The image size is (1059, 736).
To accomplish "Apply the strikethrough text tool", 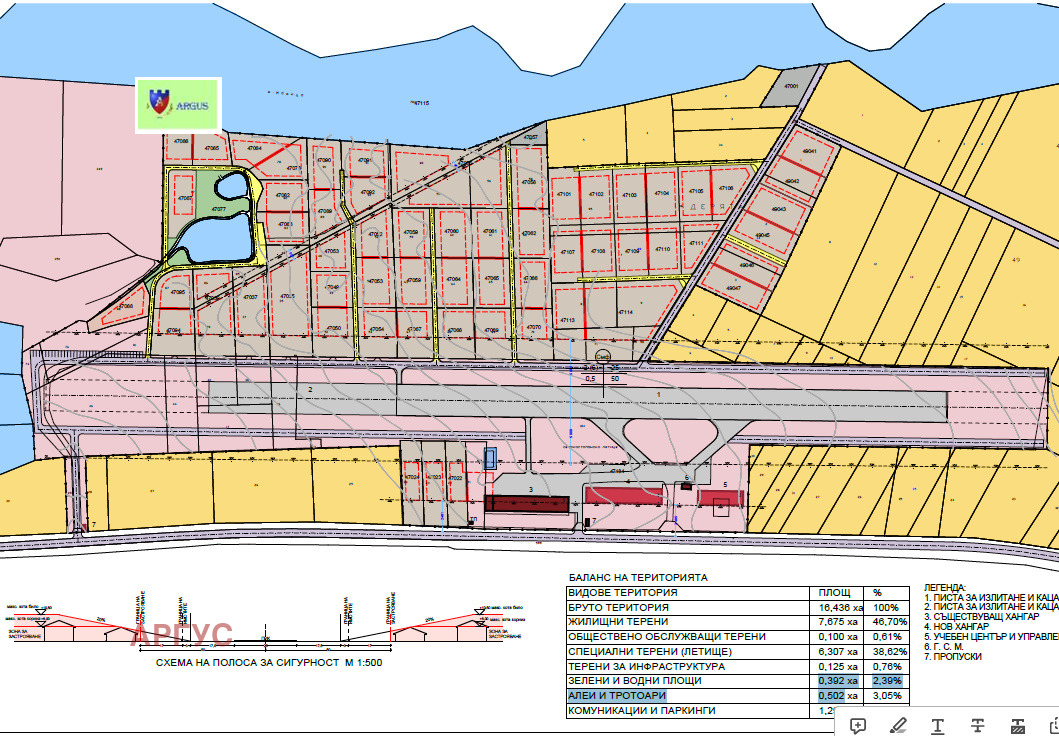I will 977,724.
